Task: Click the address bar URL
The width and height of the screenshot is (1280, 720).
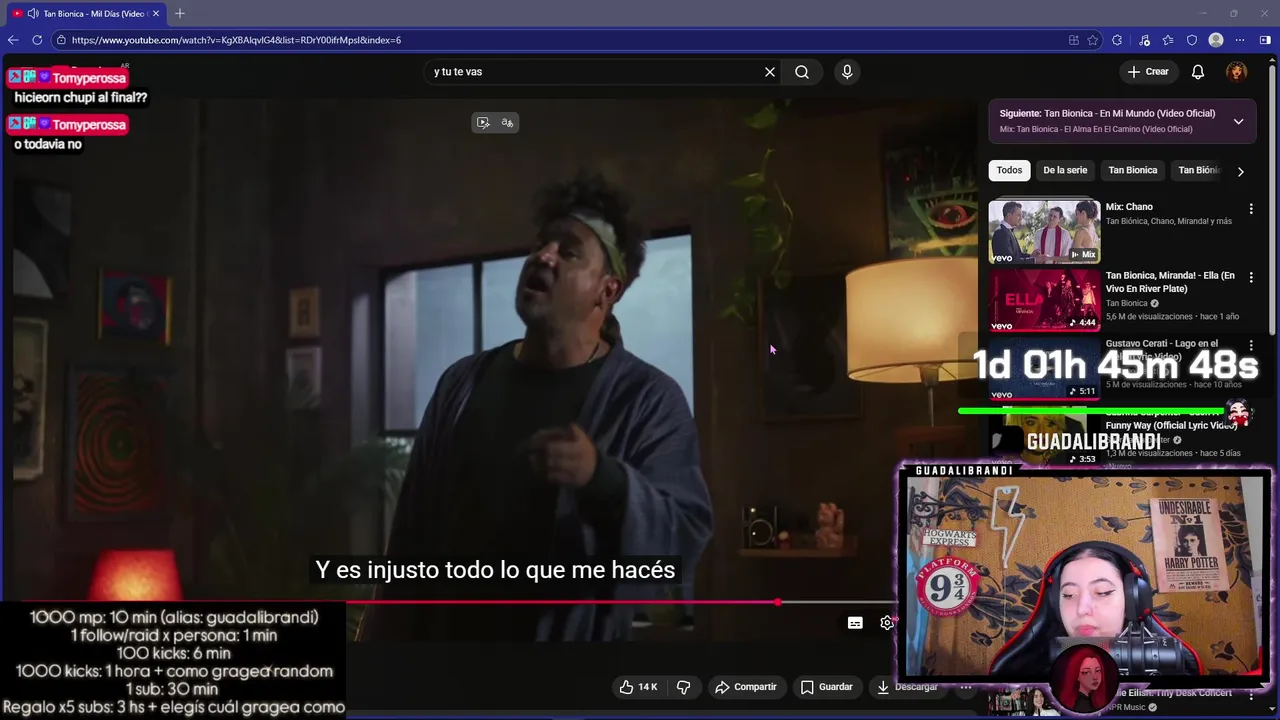Action: 236,40
